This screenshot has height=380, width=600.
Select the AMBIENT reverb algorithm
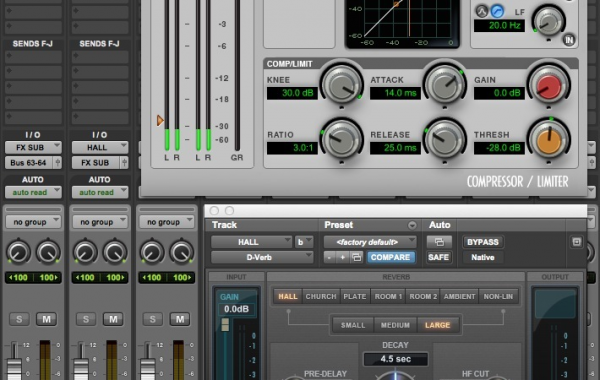[x=459, y=297]
